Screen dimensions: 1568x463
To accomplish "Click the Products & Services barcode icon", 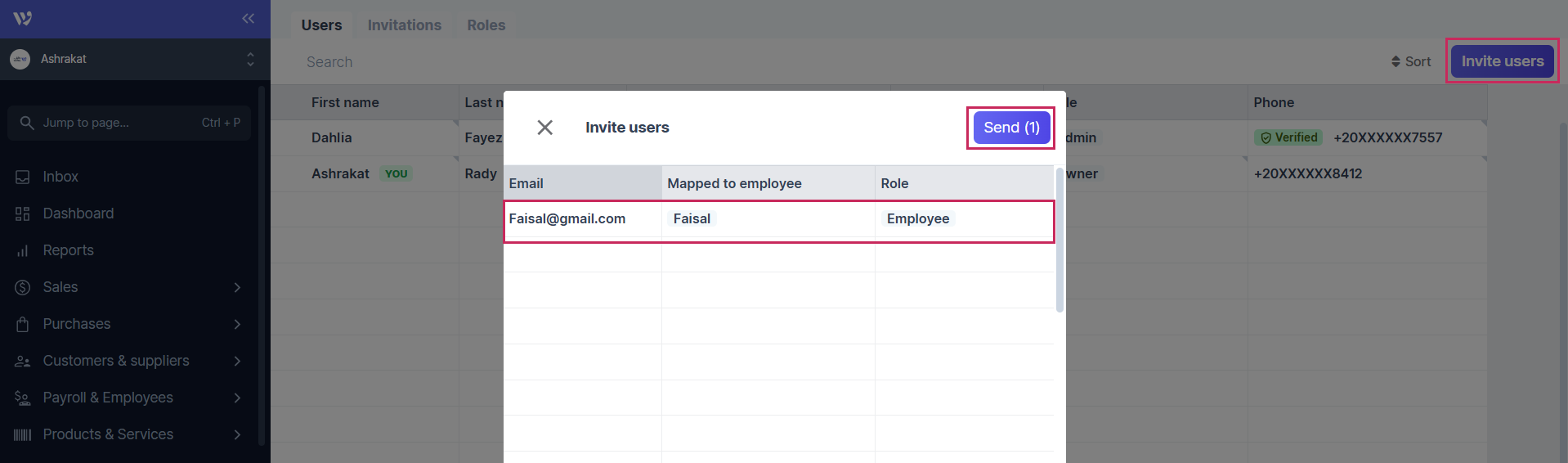I will click(x=22, y=435).
